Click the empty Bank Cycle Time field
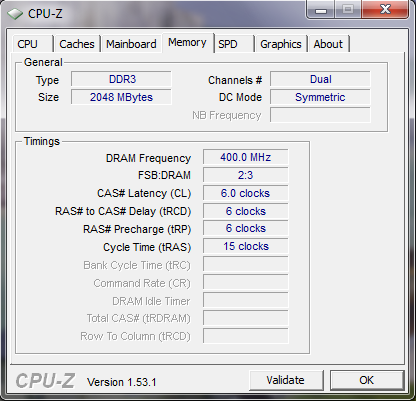This screenshot has height=401, width=417. click(x=246, y=264)
